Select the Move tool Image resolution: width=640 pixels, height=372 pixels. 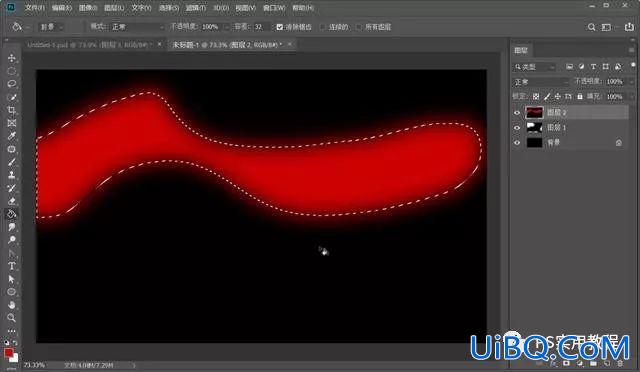(11, 58)
